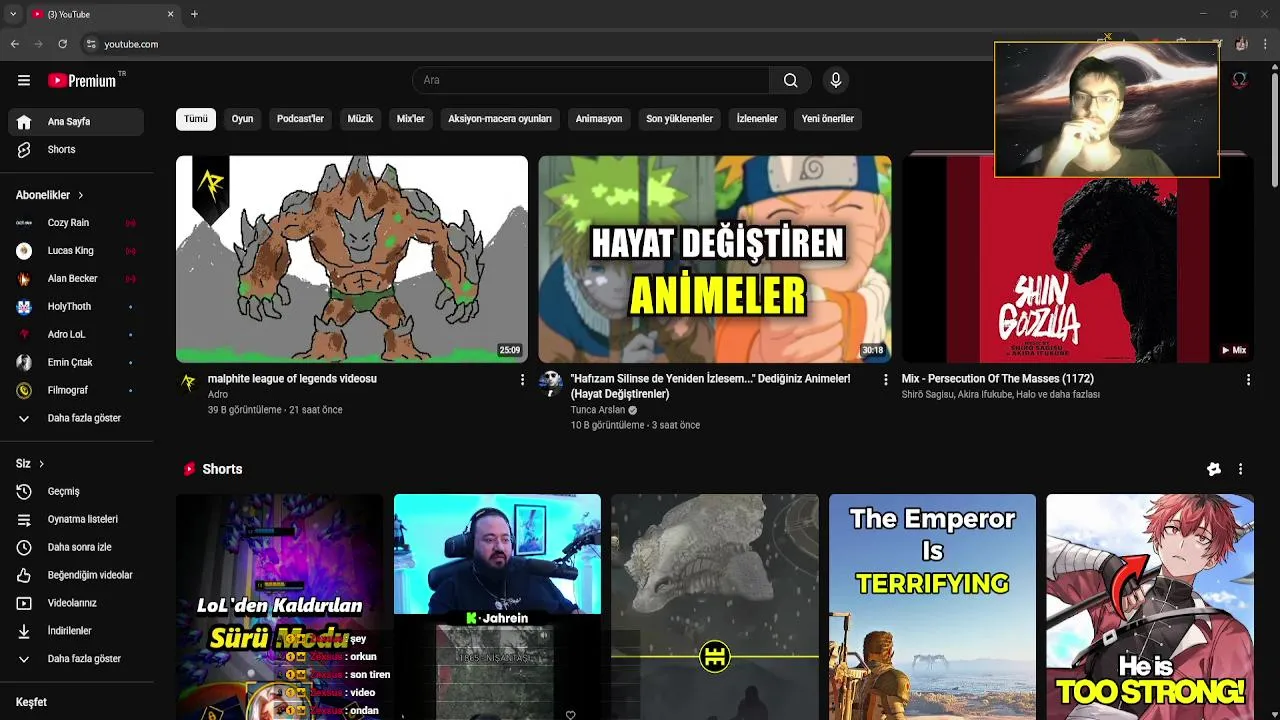Open Beğendiğim videolar liked videos
The height and width of the screenshot is (720, 1280).
76,575
